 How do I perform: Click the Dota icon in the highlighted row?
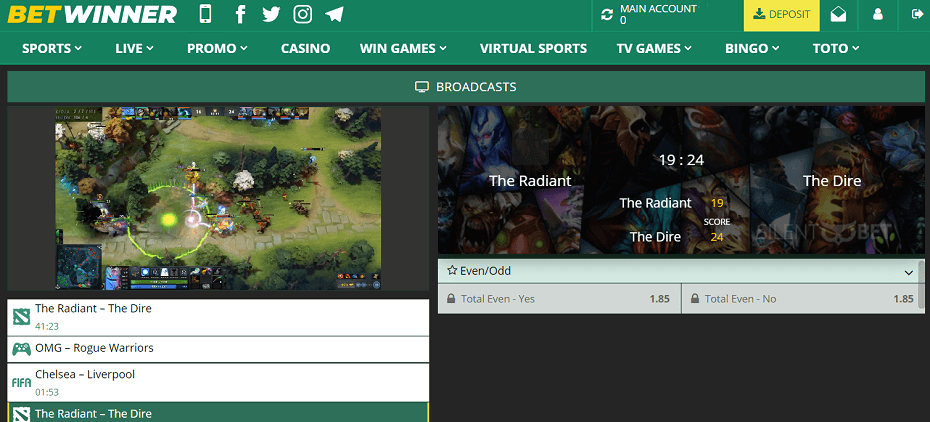[x=21, y=414]
